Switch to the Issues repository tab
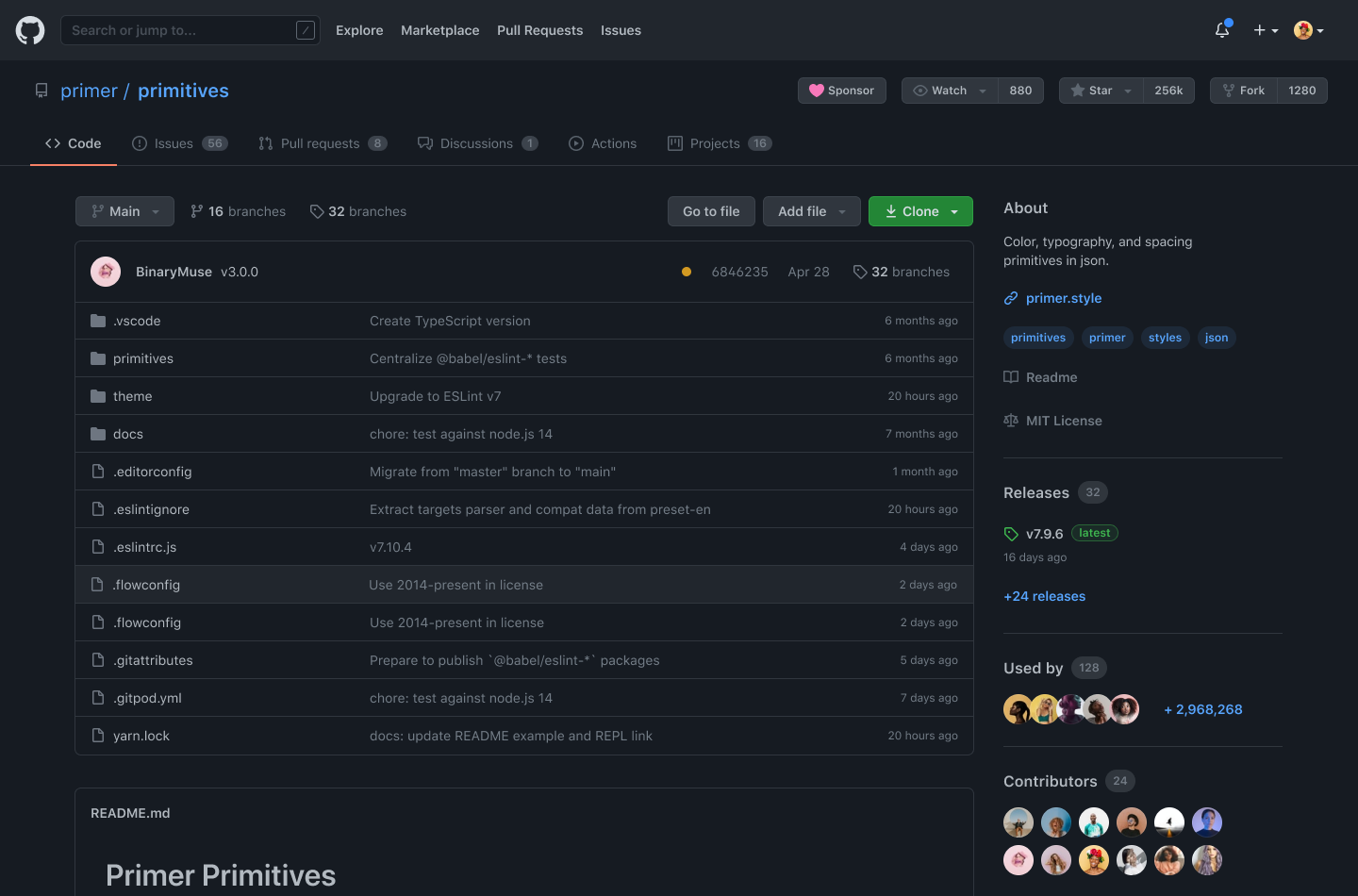 click(180, 143)
